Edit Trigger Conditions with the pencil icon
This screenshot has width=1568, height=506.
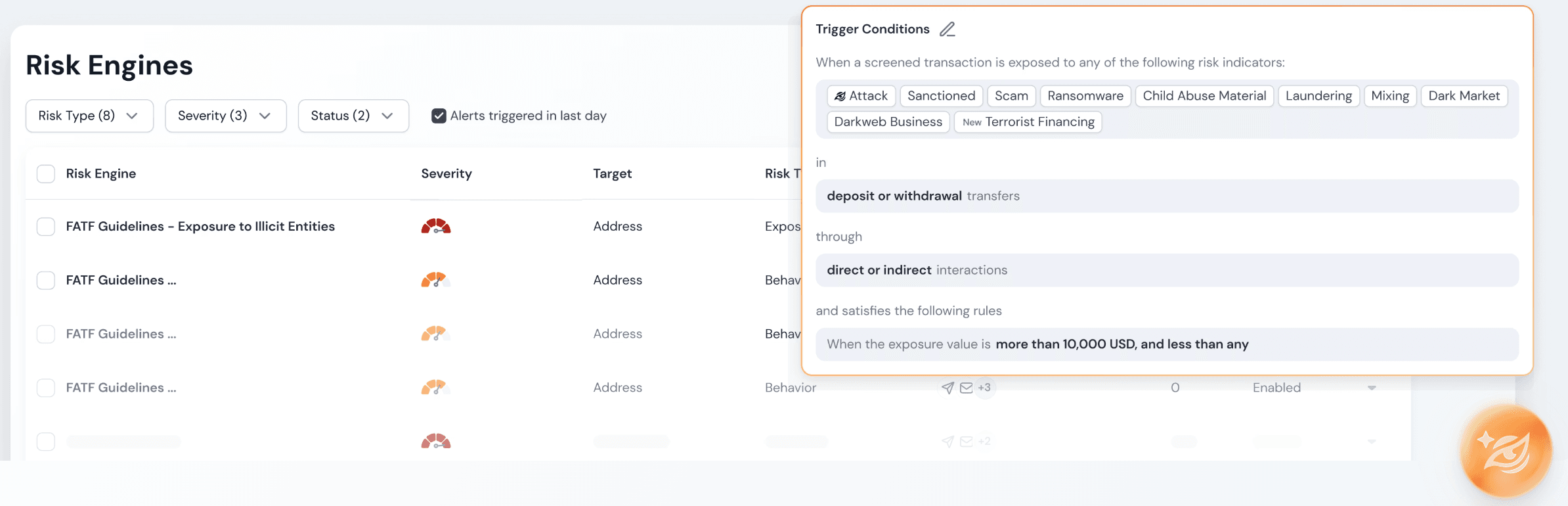click(x=947, y=29)
